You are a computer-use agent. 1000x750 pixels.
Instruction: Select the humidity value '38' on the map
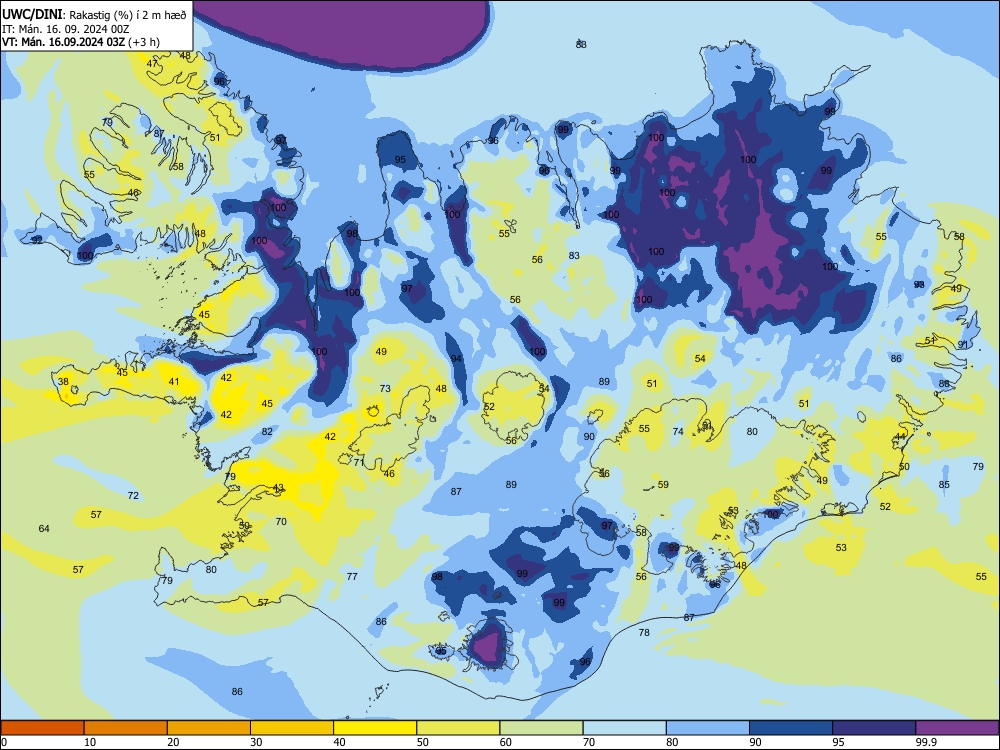[x=63, y=382]
